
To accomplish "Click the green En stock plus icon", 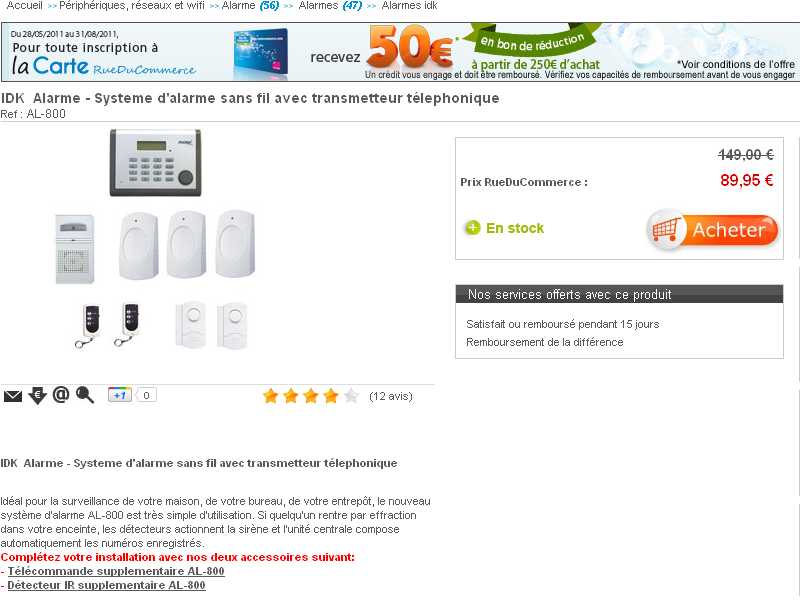I will pos(472,228).
